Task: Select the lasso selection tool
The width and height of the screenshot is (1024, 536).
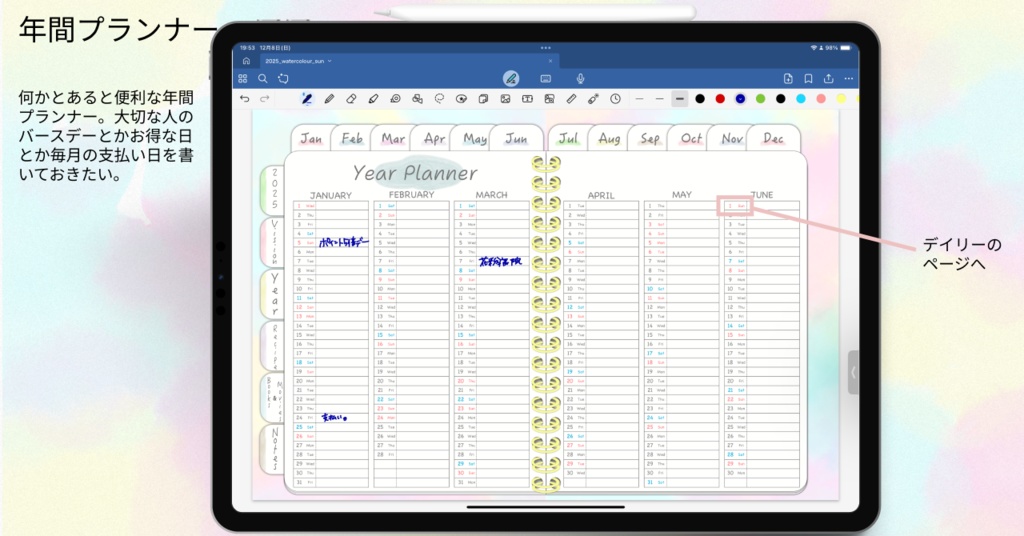Action: click(439, 99)
